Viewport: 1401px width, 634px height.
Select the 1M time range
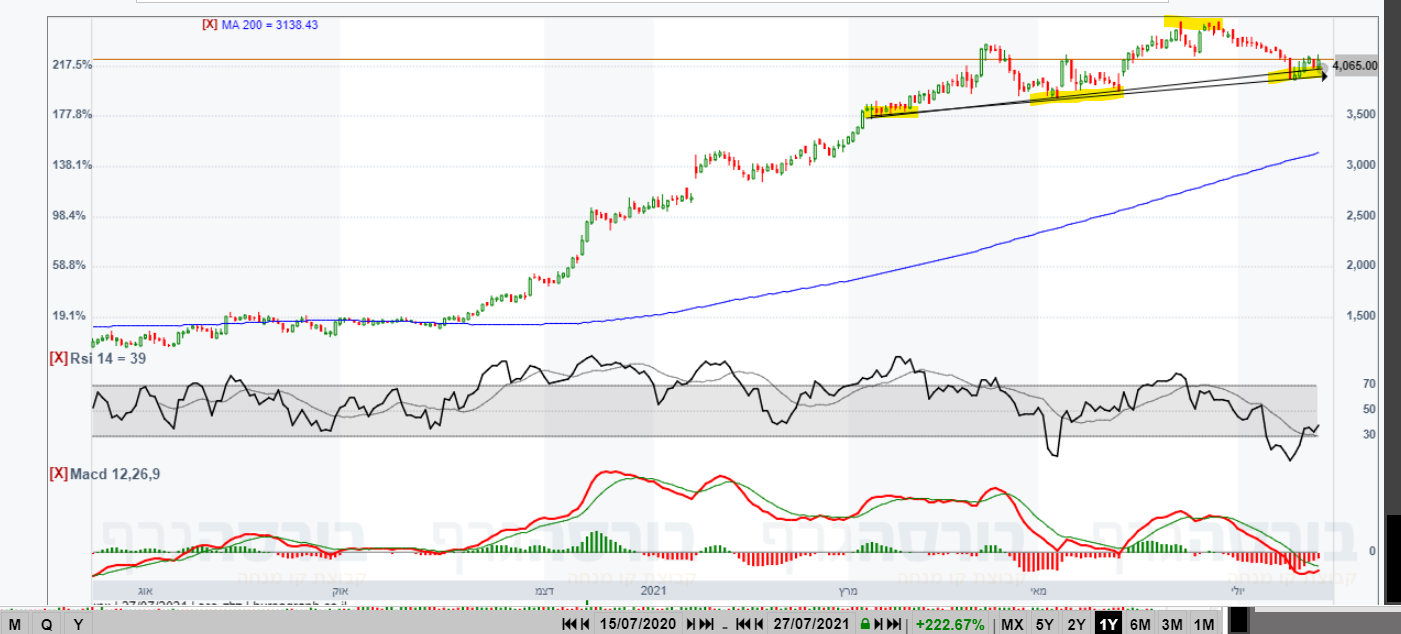coord(1204,624)
